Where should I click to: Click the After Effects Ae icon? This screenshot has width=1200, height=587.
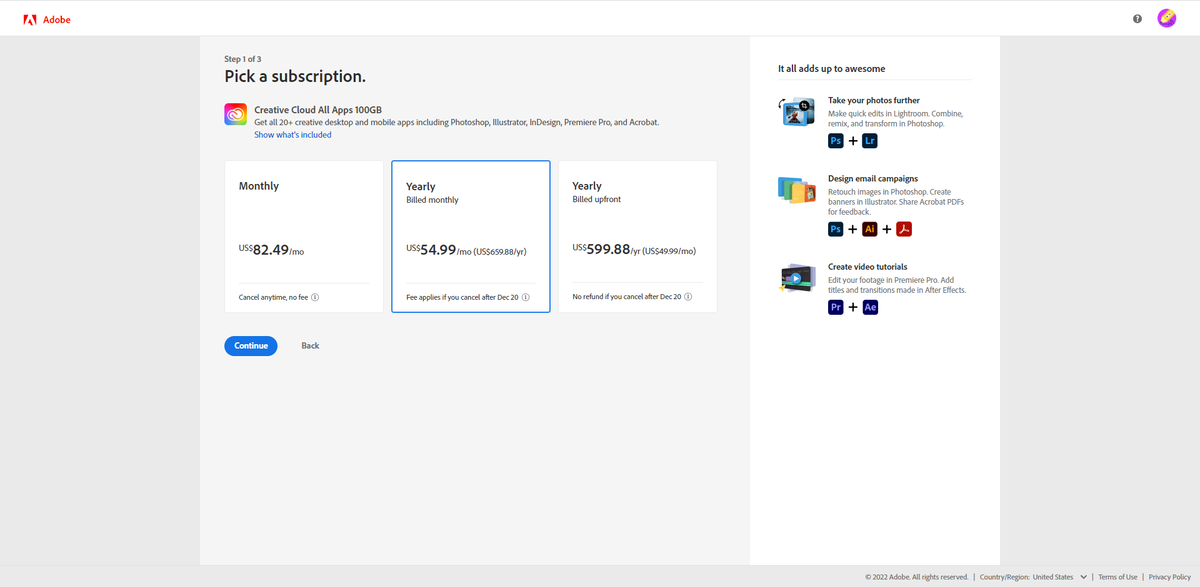tap(870, 307)
